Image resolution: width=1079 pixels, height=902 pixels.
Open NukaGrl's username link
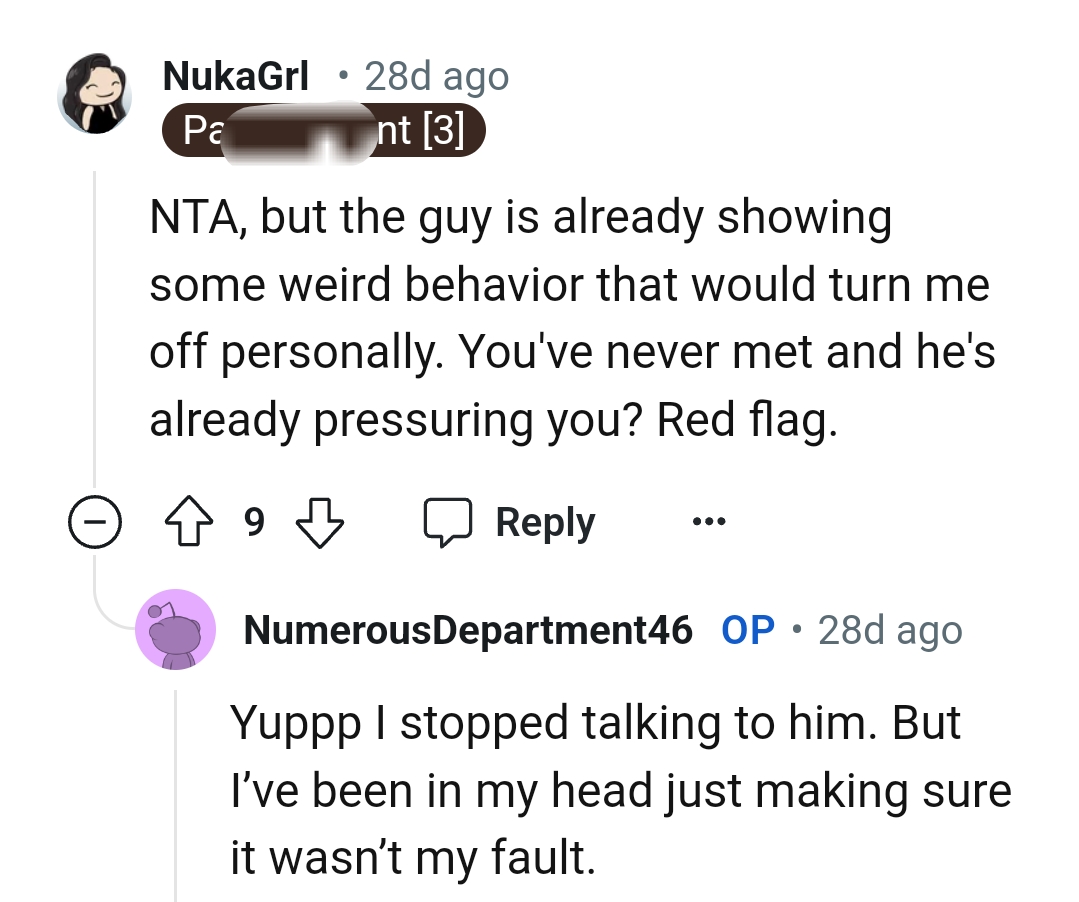coord(235,75)
